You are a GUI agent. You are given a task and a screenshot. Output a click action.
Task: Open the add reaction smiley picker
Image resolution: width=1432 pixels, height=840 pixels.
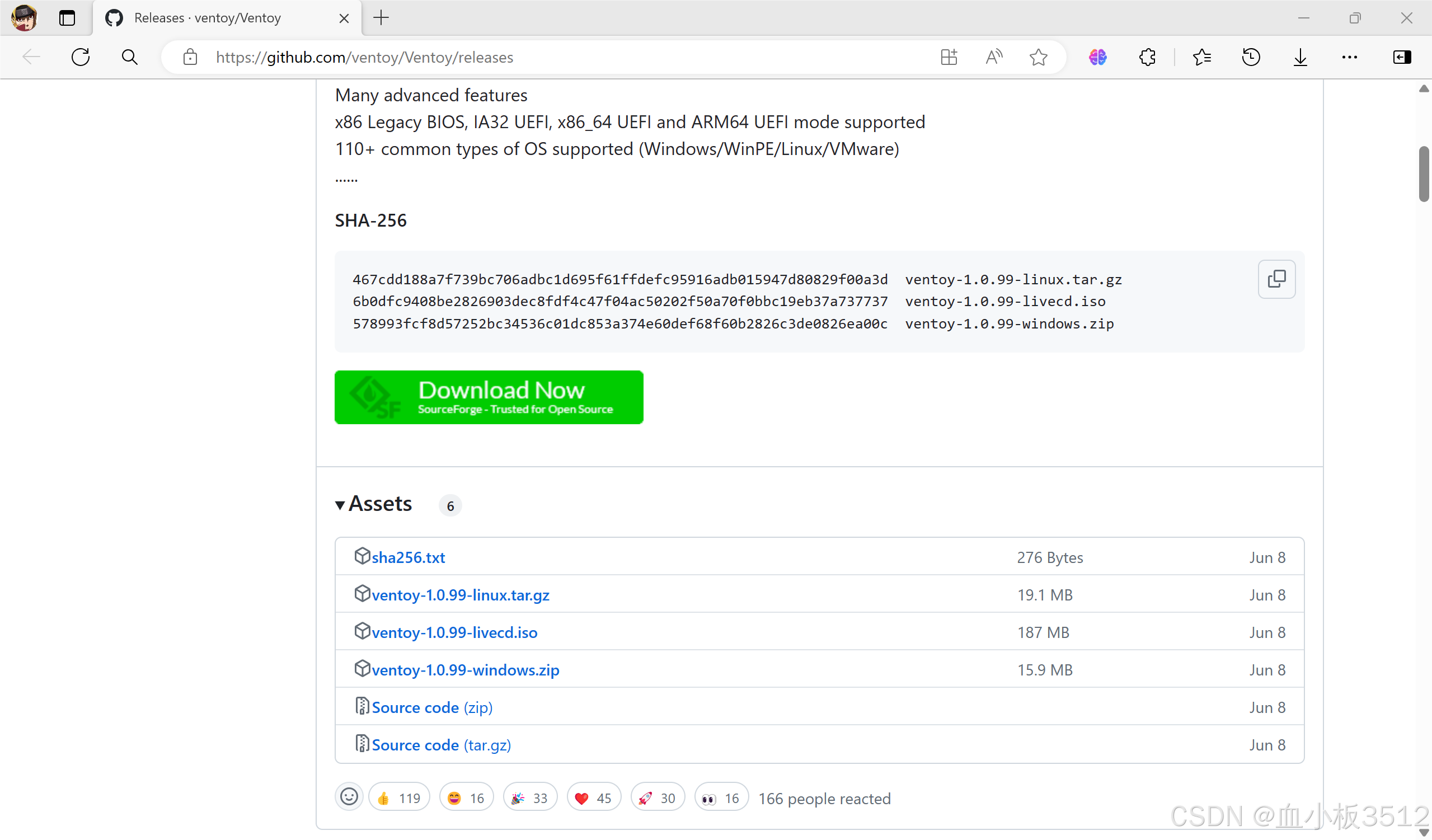pos(349,797)
